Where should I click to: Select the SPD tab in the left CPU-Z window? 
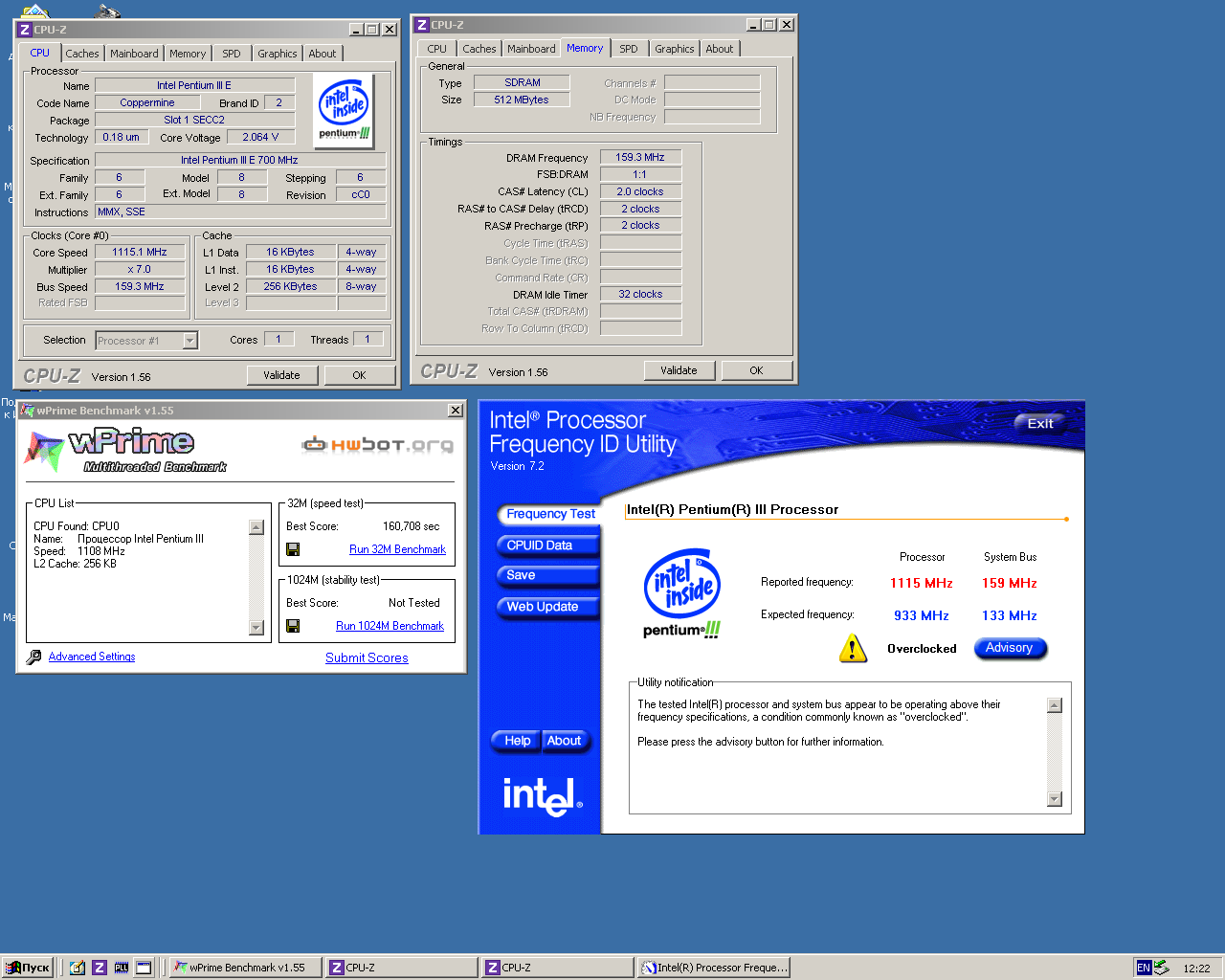232,54
